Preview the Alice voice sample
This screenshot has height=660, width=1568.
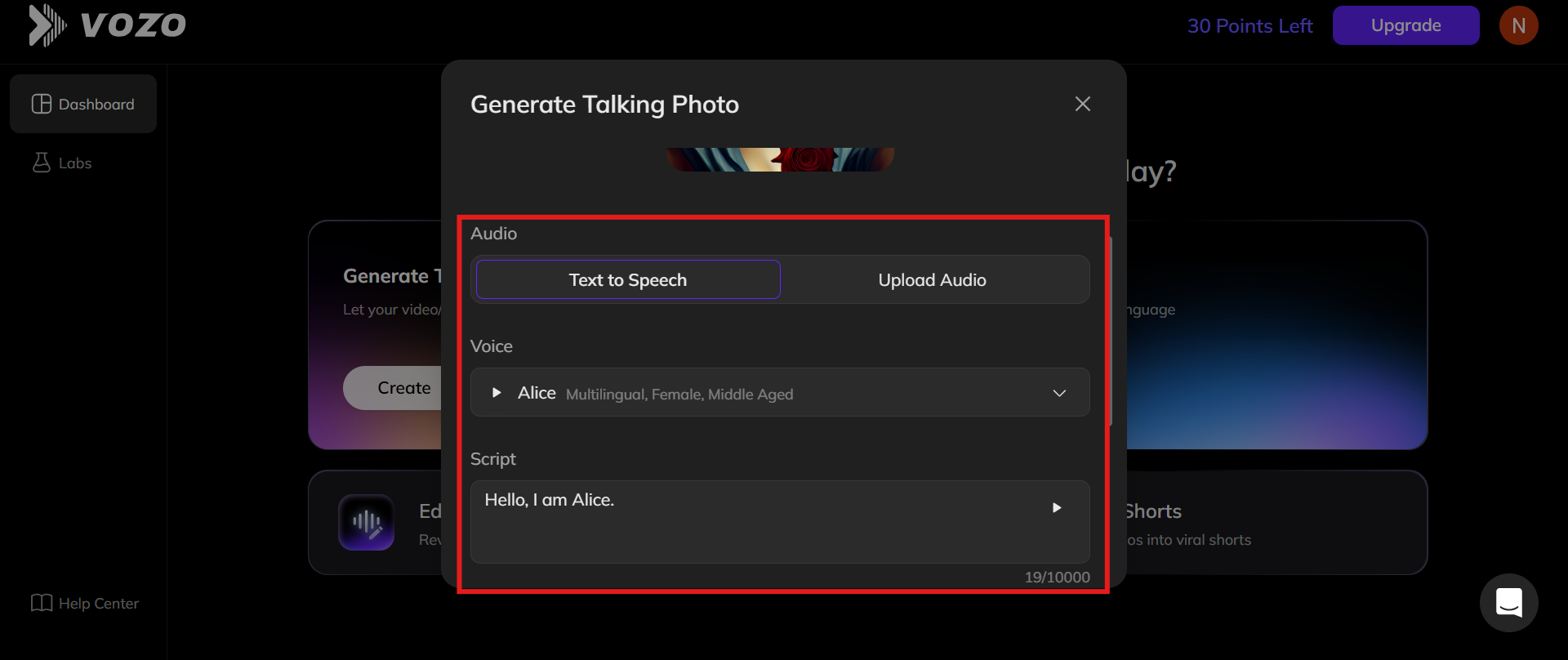click(x=497, y=393)
